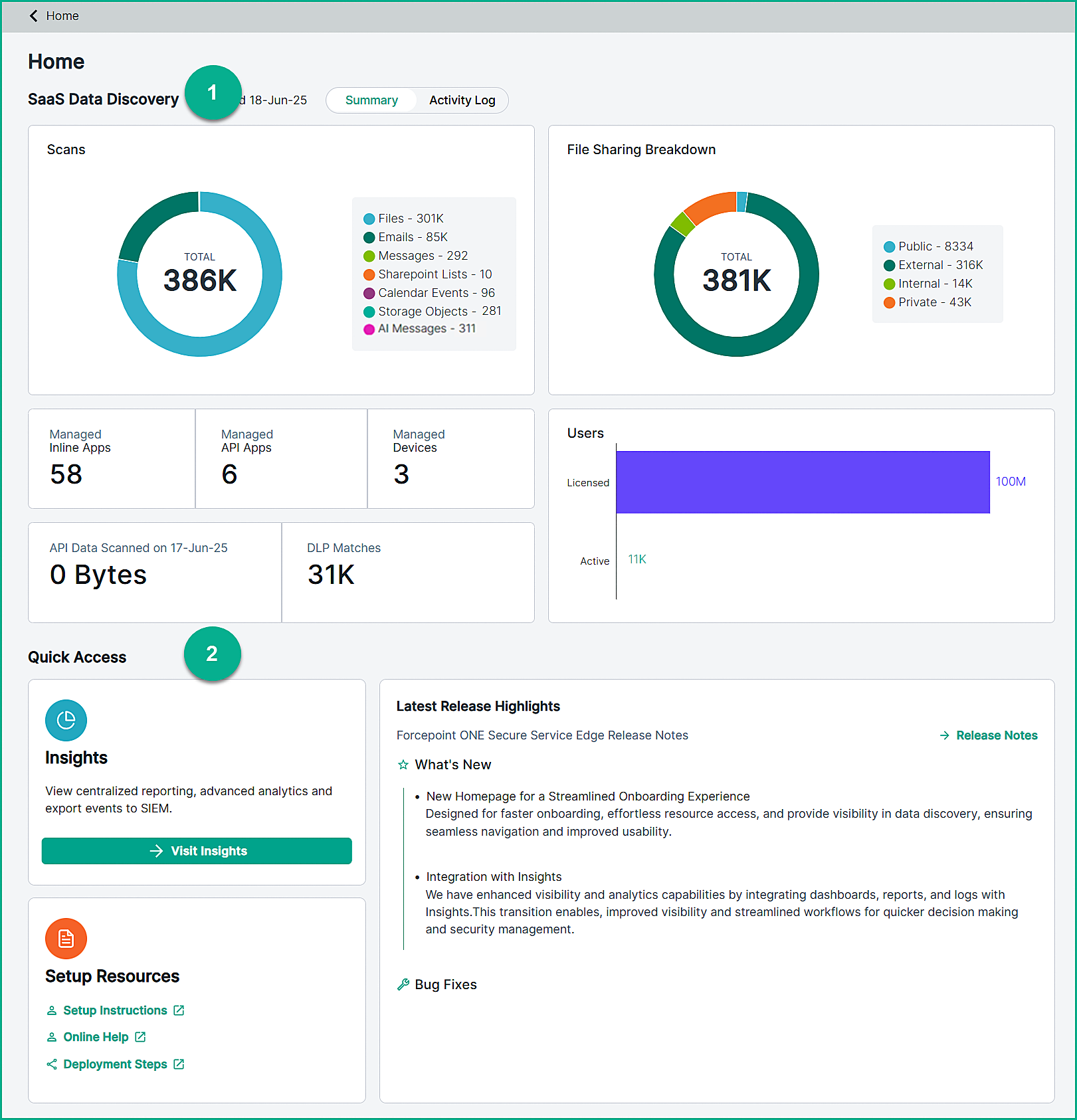
Task: Select the Managed Inline Apps card
Action: pyautogui.click(x=112, y=459)
